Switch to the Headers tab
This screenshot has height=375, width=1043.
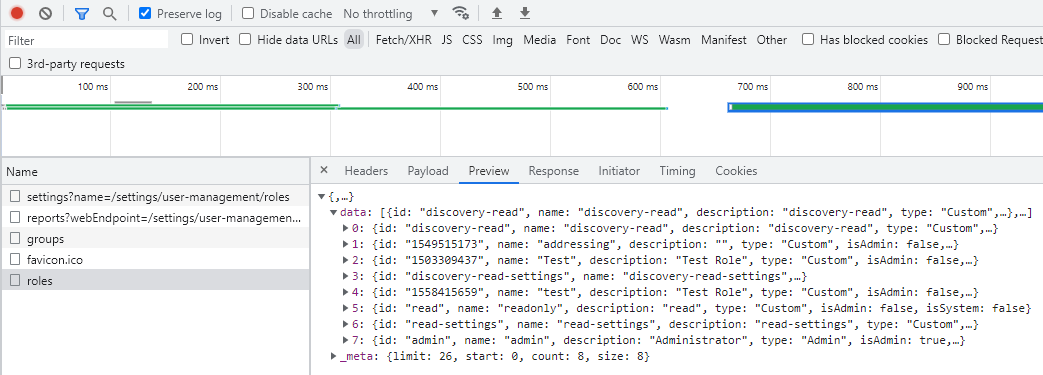tap(366, 171)
